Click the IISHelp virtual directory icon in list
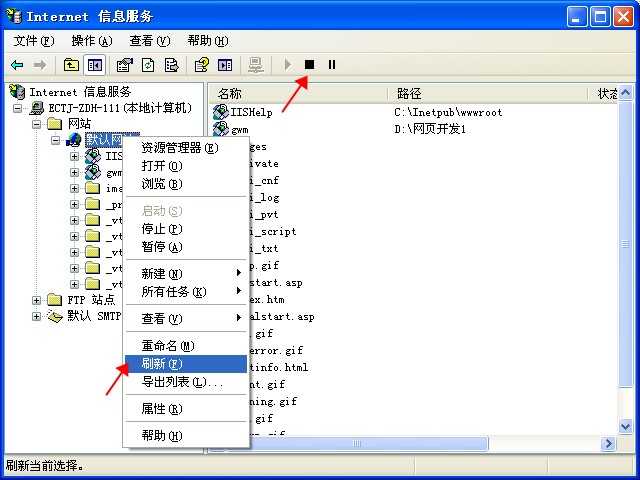640x480 pixels. 221,112
